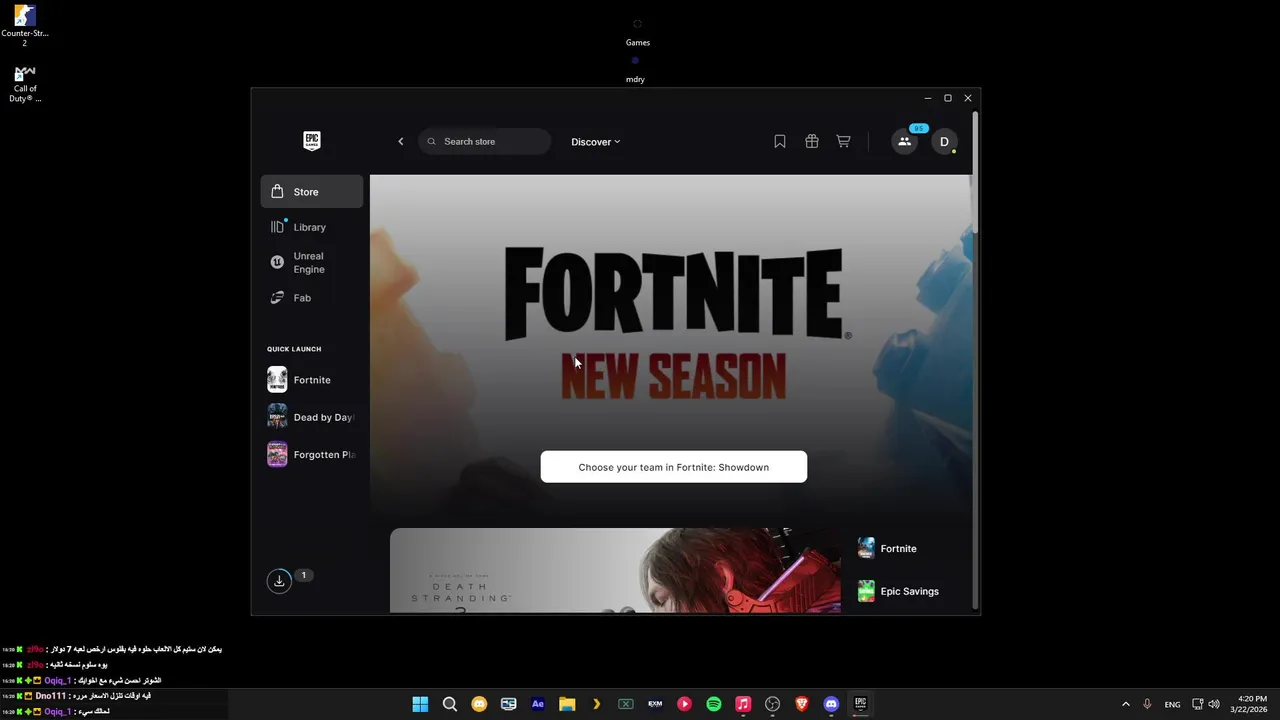Open the shopping cart icon

point(844,141)
